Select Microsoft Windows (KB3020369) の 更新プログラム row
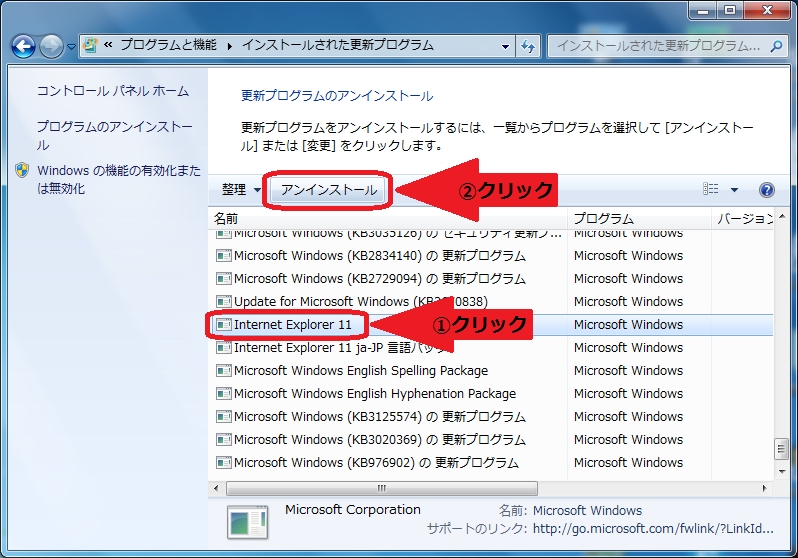Screen dimensions: 798x558 [493, 439]
